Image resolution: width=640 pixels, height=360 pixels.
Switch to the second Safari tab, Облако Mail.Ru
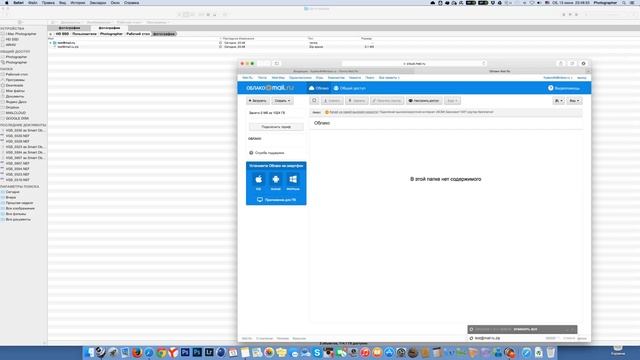pyautogui.click(x=500, y=71)
